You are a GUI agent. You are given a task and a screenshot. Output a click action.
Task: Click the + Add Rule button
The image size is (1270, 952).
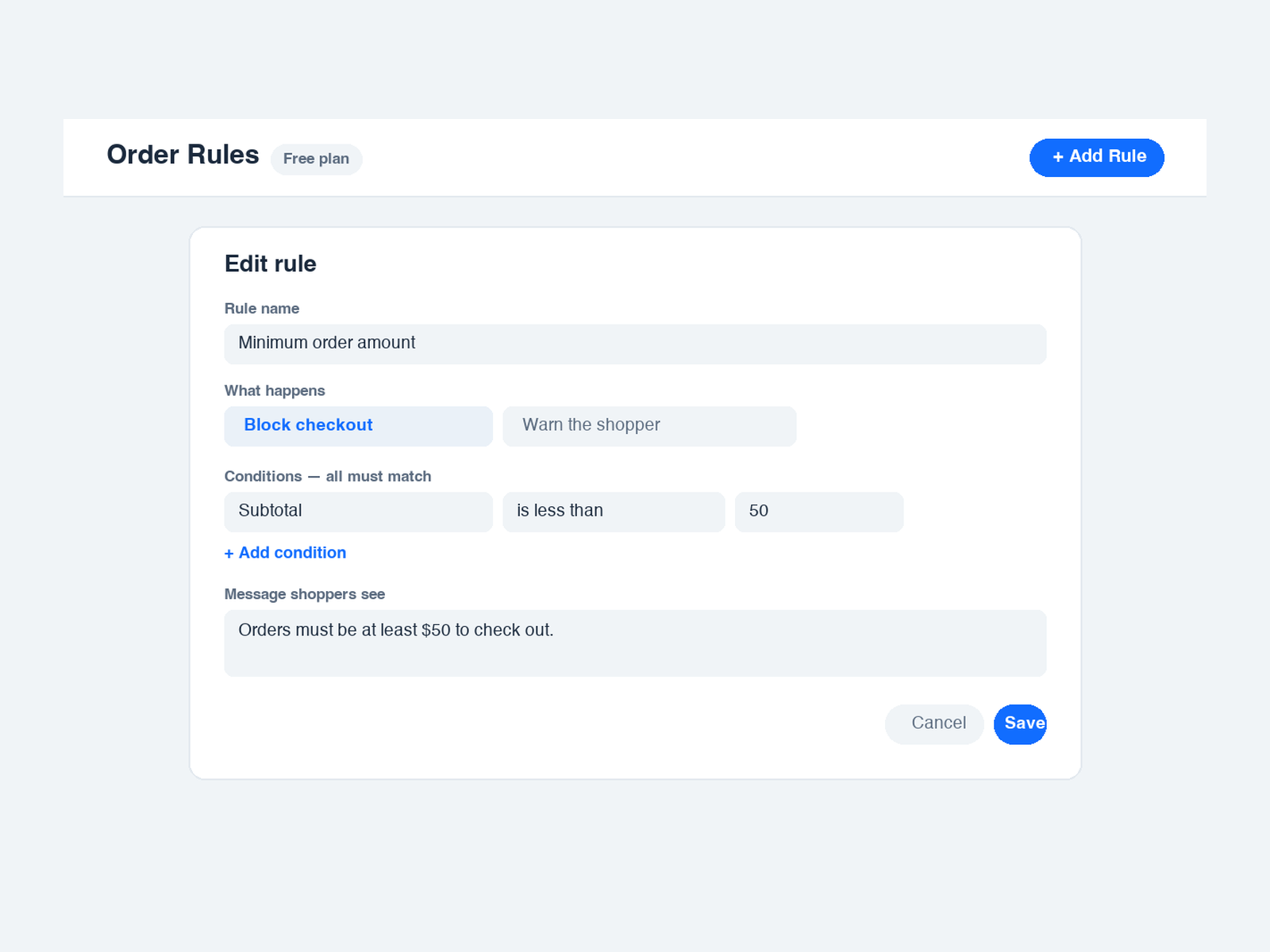point(1096,157)
